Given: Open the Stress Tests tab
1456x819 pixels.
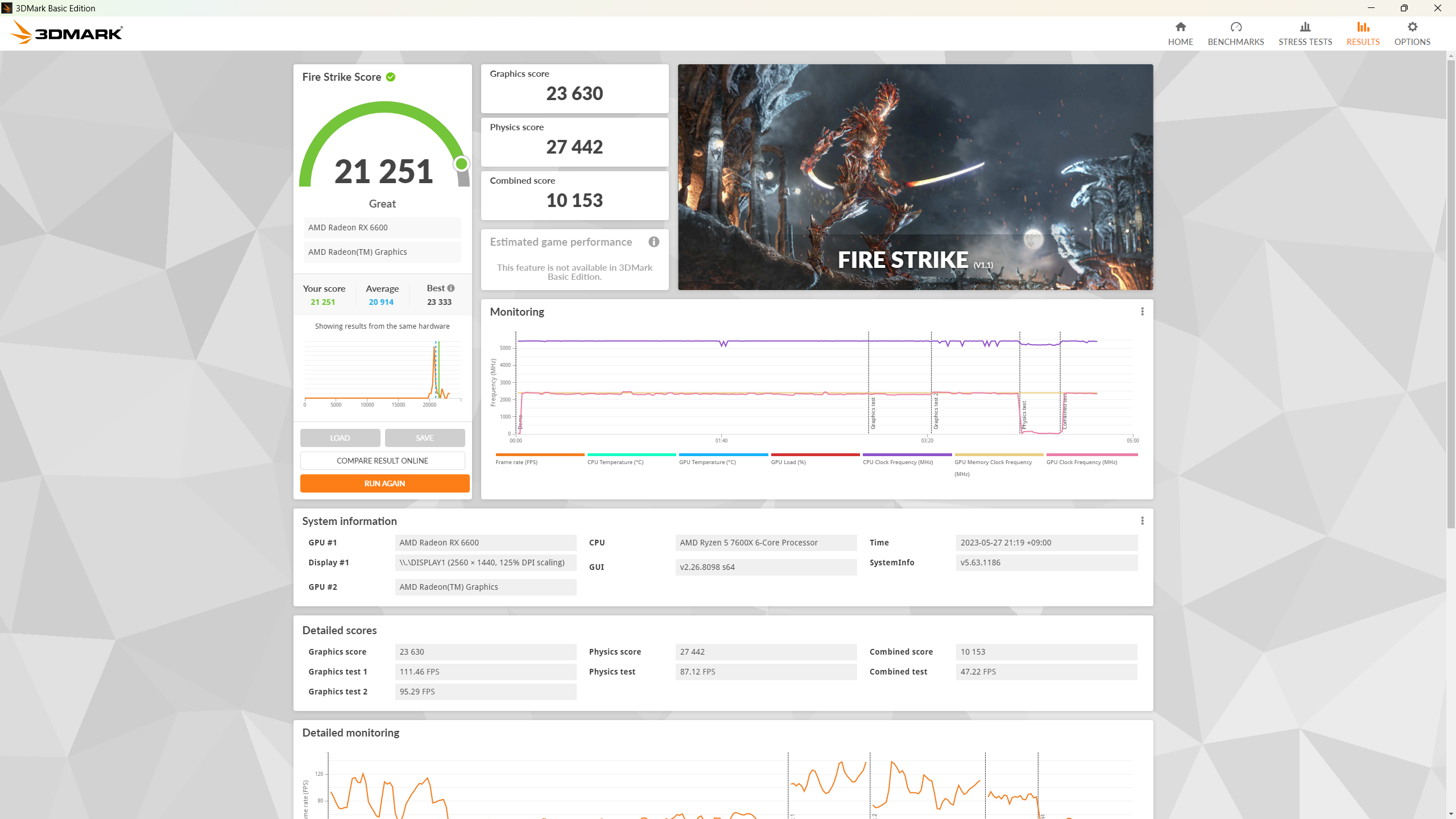Looking at the screenshot, I should [1305, 34].
